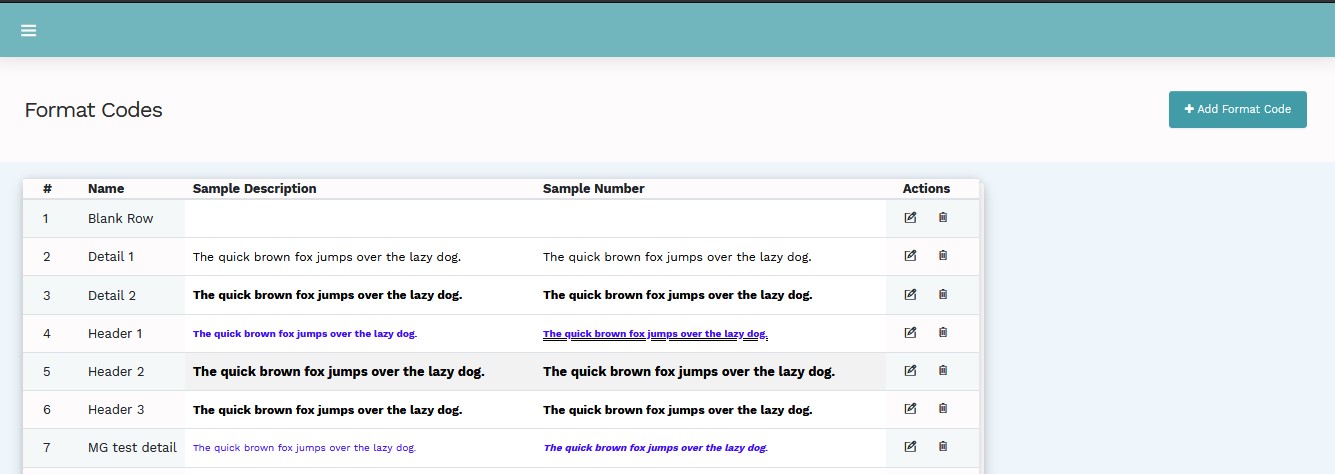Edit the Blank Row format code
This screenshot has width=1335, height=474.
(x=910, y=218)
